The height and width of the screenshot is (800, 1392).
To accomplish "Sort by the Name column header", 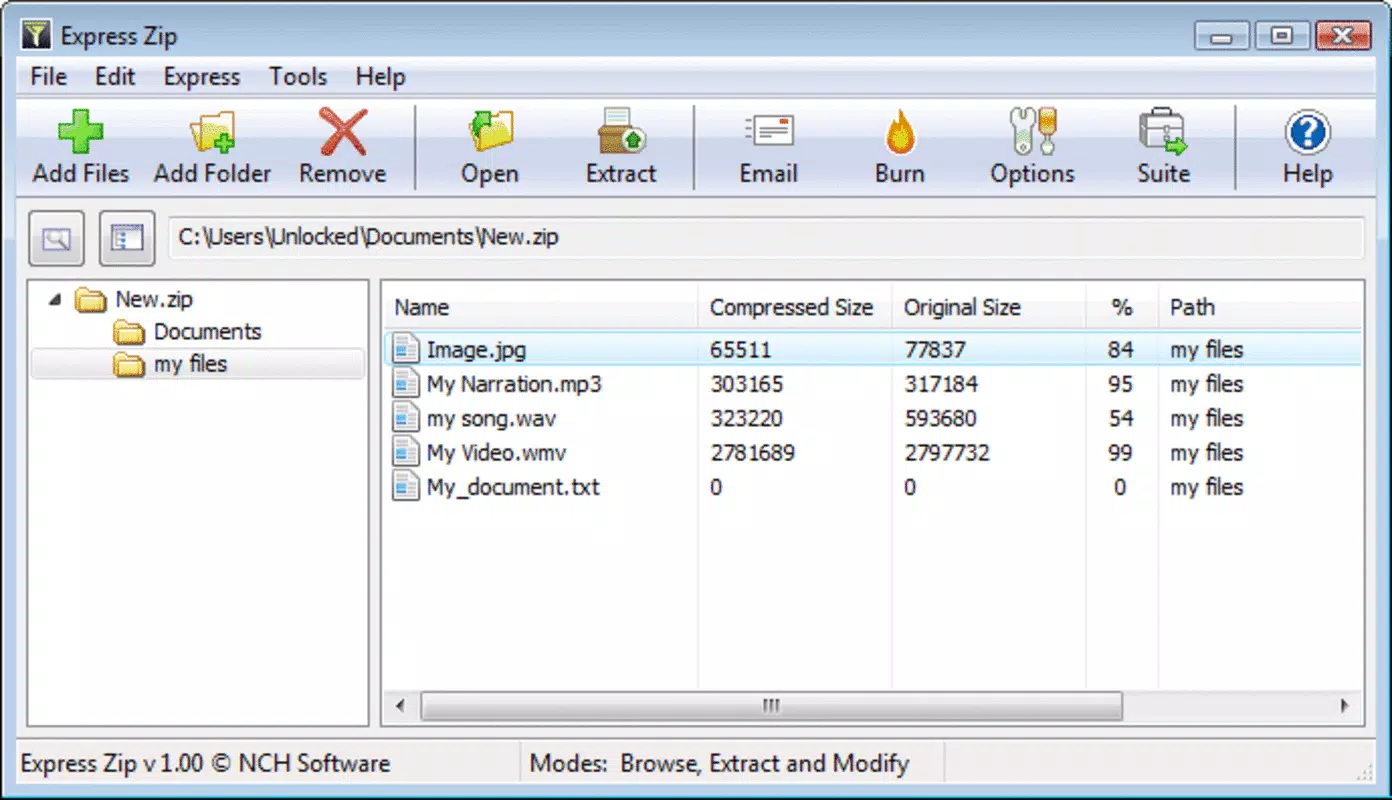I will click(x=540, y=307).
